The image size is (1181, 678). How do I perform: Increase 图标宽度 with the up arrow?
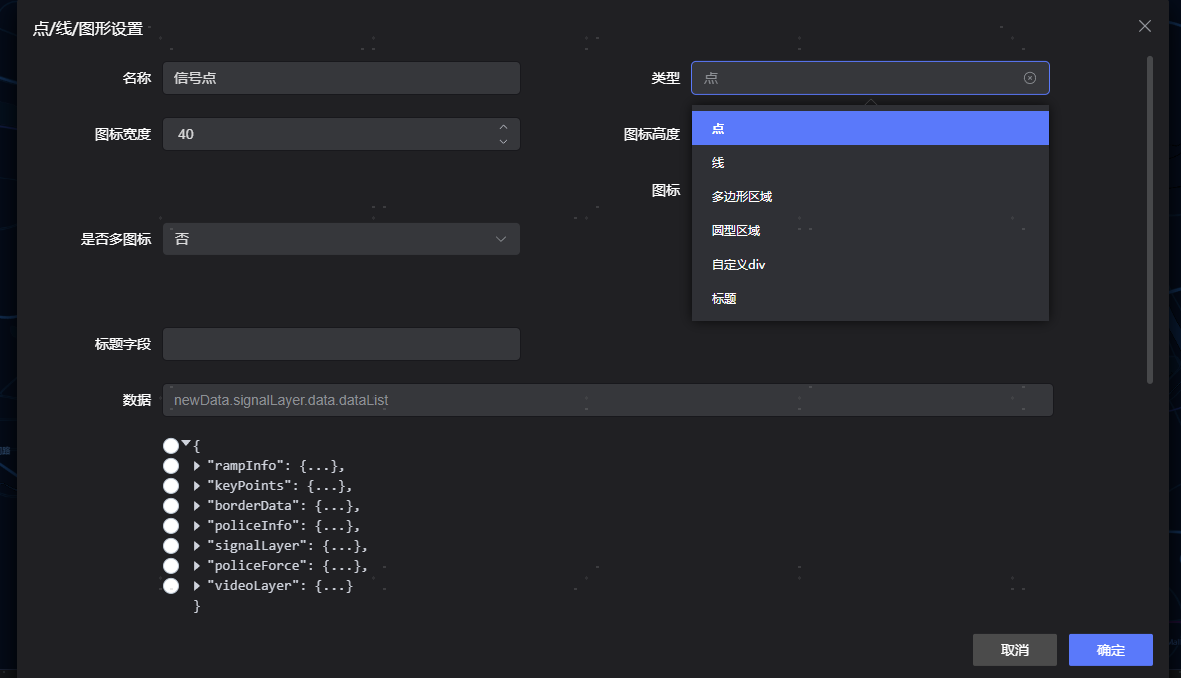(503, 127)
